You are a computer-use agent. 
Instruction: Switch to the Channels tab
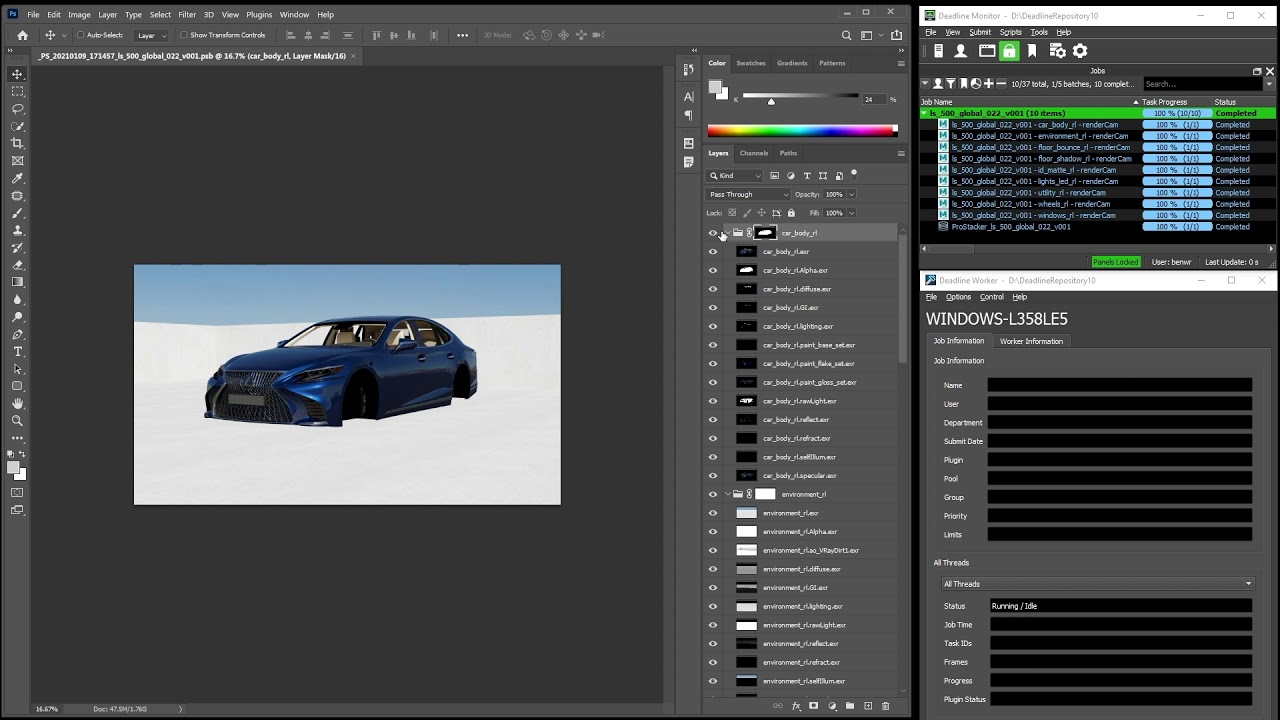coord(753,153)
